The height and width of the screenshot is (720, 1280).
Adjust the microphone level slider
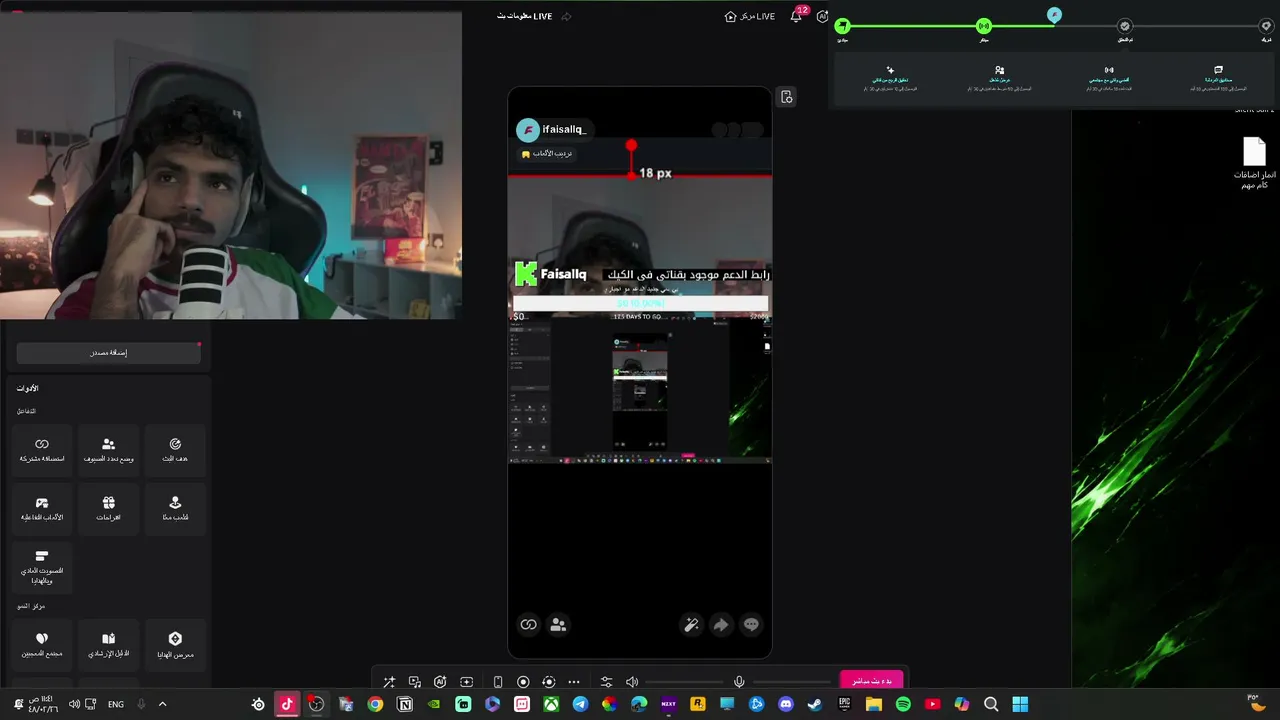791,682
